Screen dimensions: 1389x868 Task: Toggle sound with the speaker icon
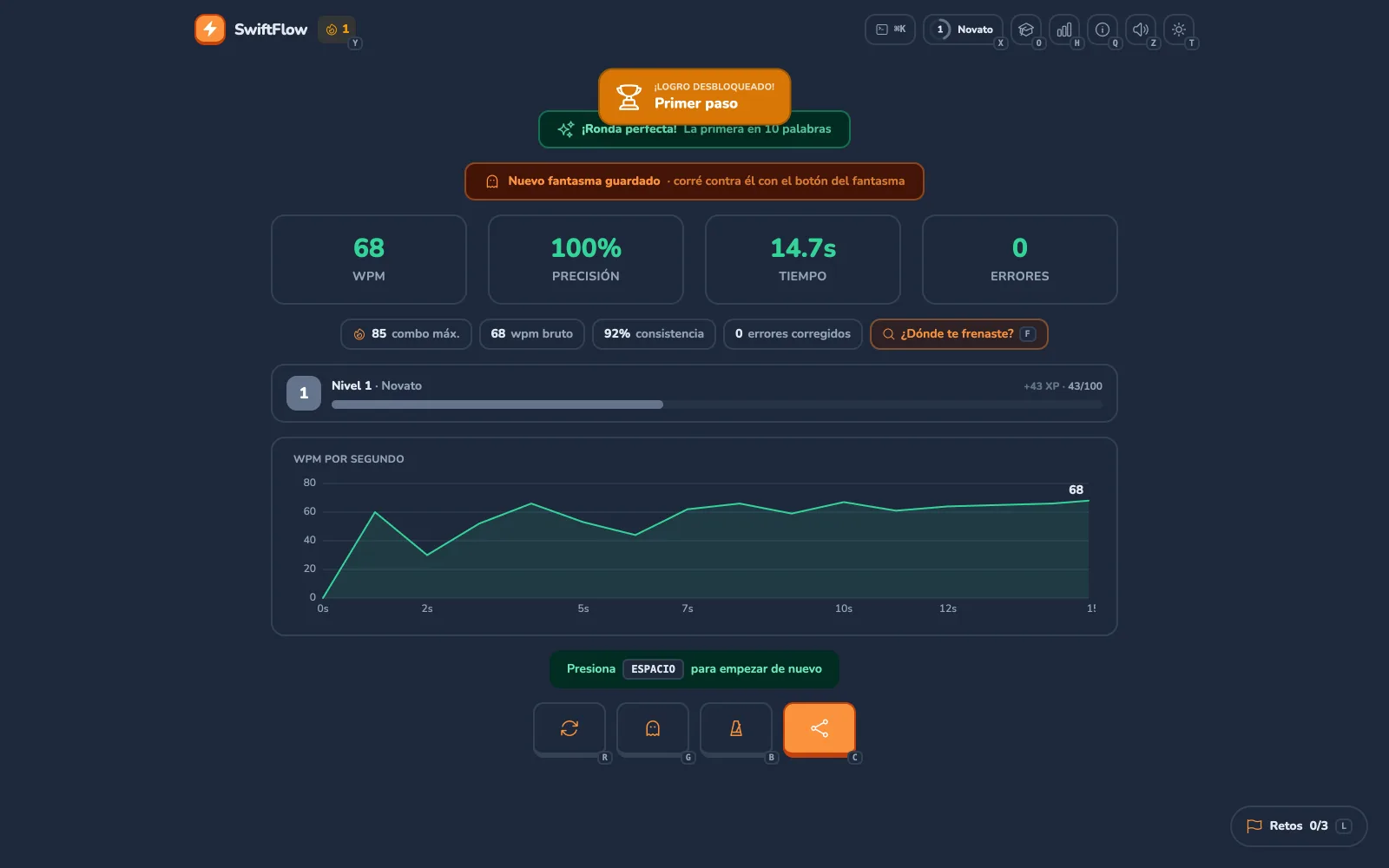point(1141,30)
